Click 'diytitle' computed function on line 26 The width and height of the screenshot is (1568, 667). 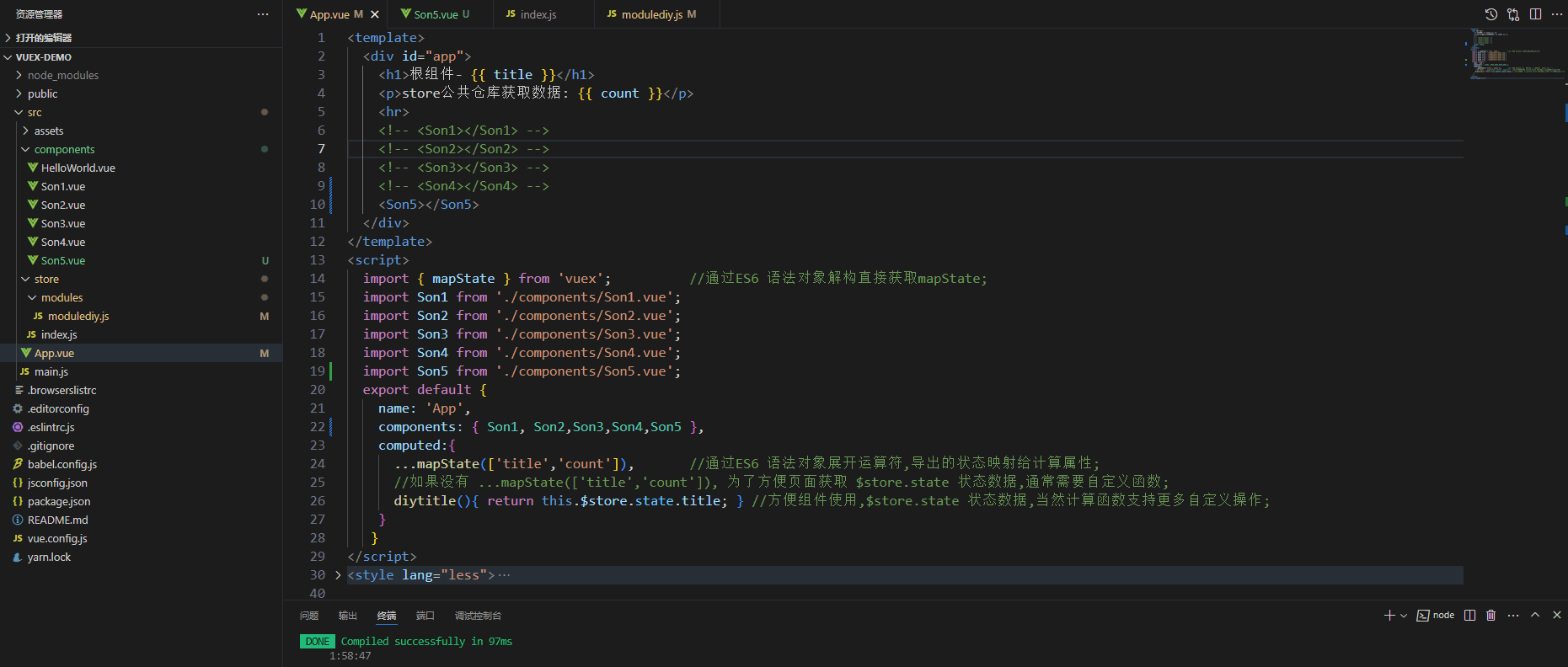[x=425, y=501]
